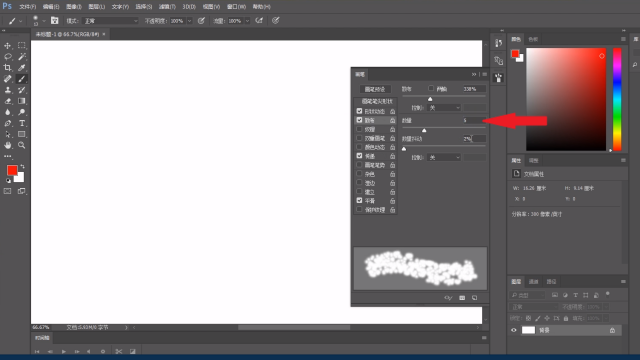Open the opacity slider dropdown arrow
Image resolution: width=640 pixels, height=360 pixels.
(x=189, y=21)
